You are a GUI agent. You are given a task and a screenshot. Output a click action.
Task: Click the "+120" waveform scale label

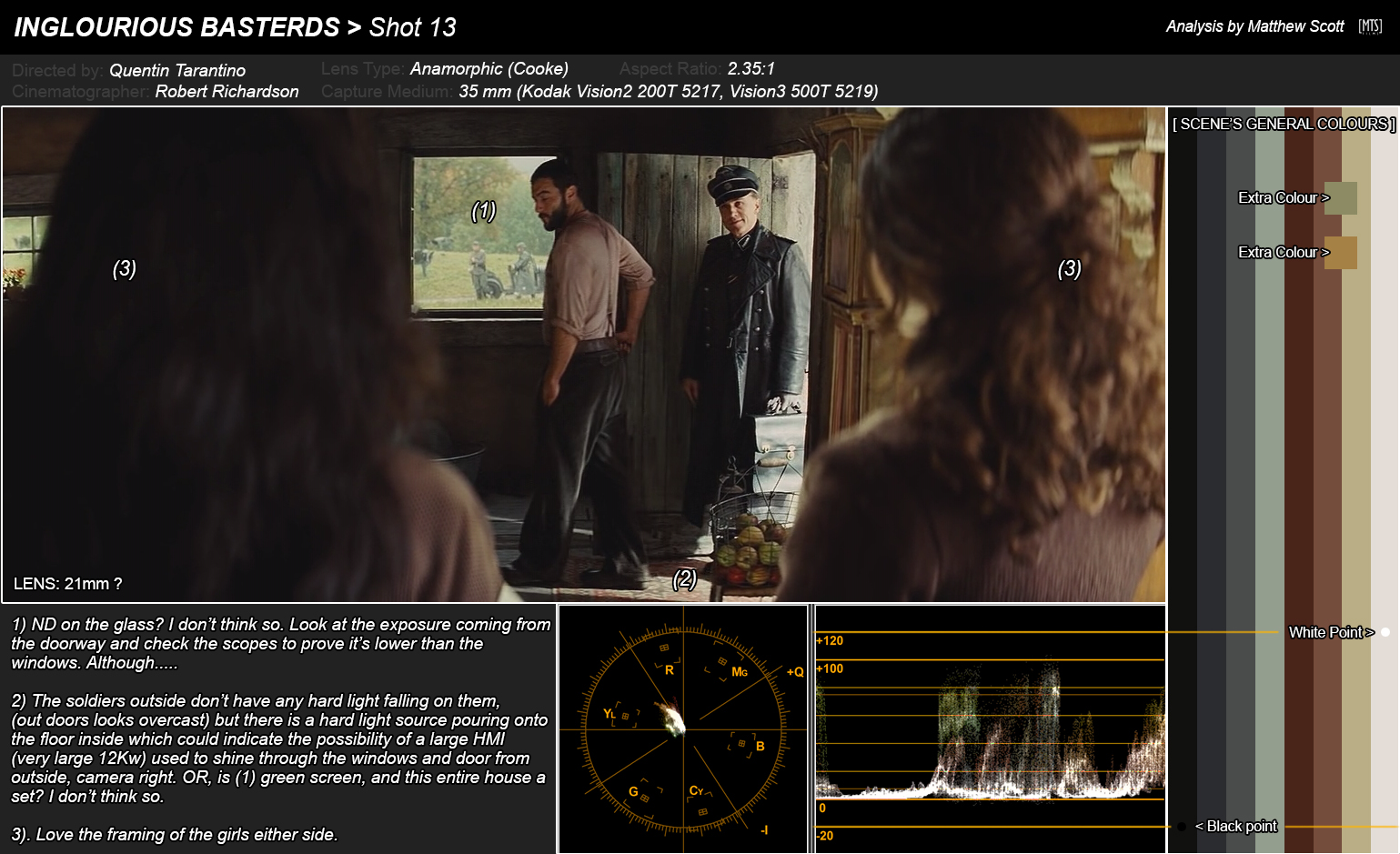tap(830, 640)
